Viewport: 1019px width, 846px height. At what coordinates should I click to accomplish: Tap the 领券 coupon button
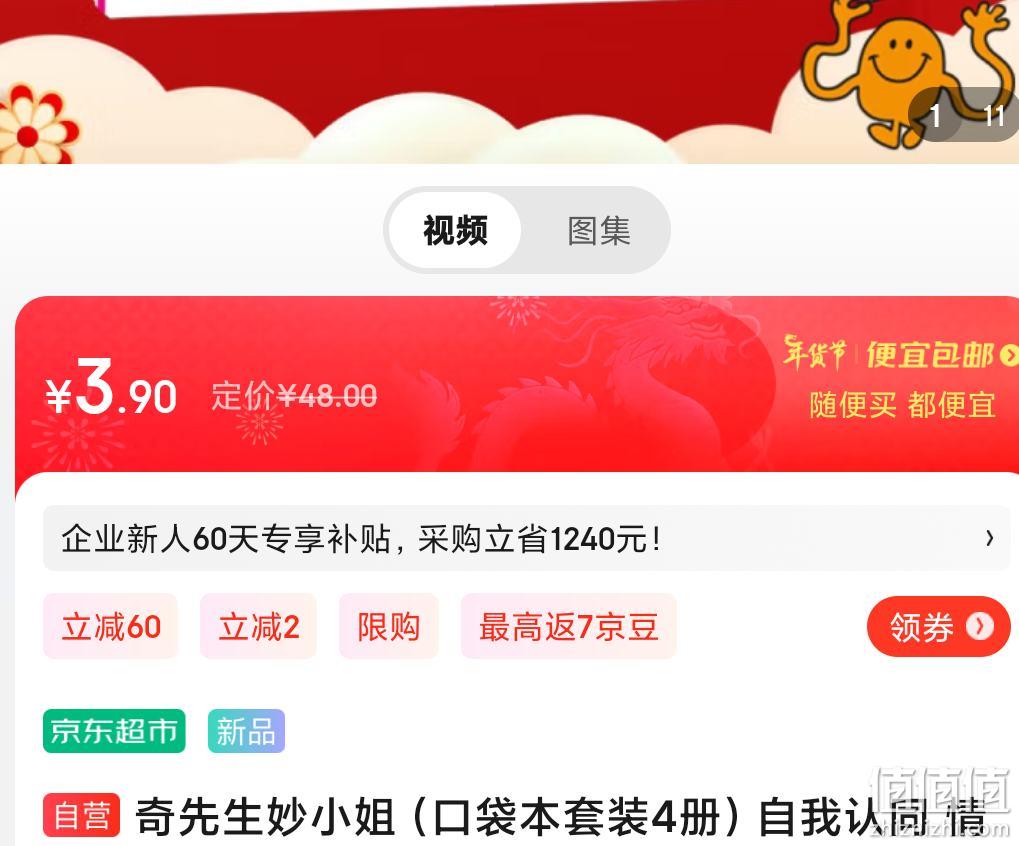coord(938,626)
